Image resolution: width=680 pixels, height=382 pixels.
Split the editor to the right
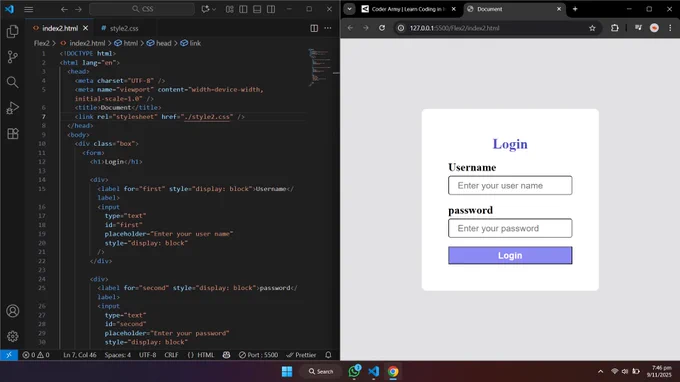(314, 28)
